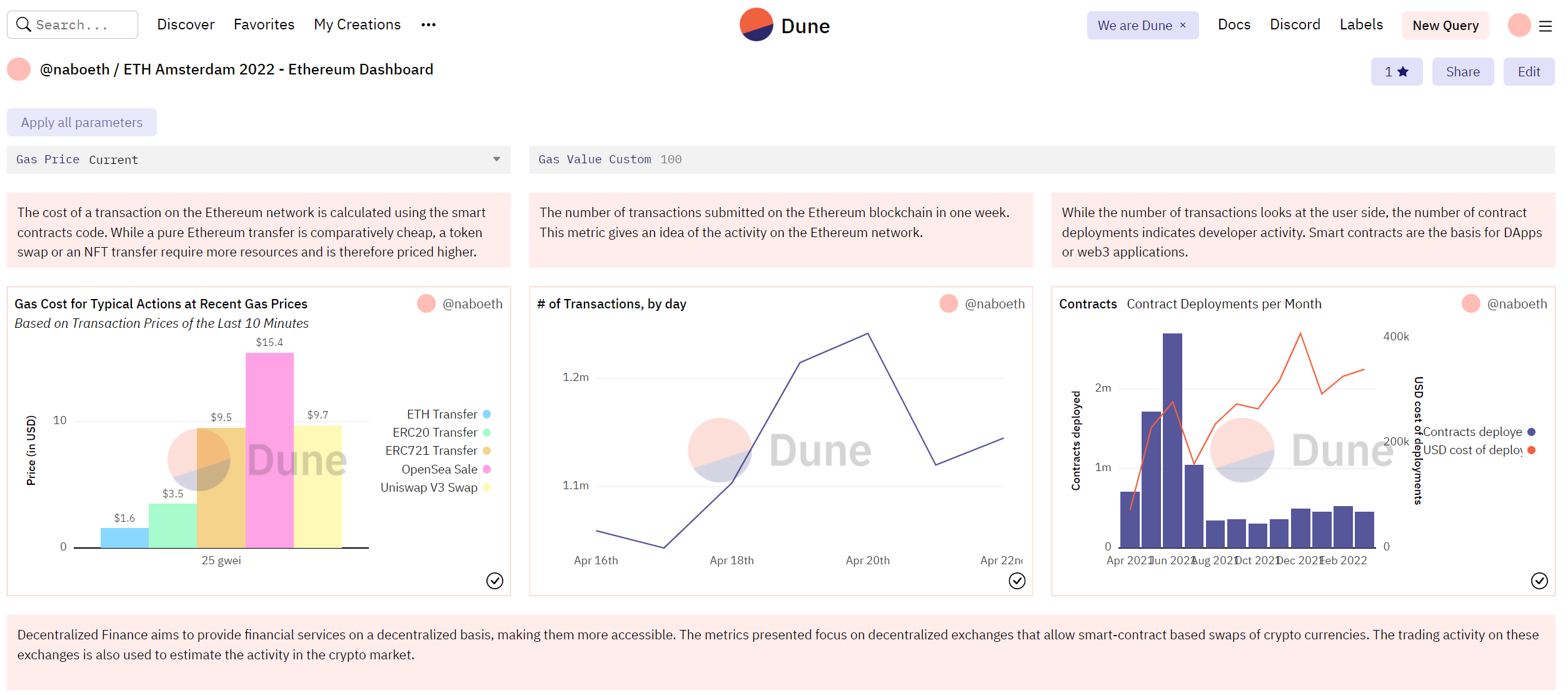Click the green ERC20 Transfer $3.5 bar
Screen dimensions: 1568x695
pyautogui.click(x=173, y=525)
